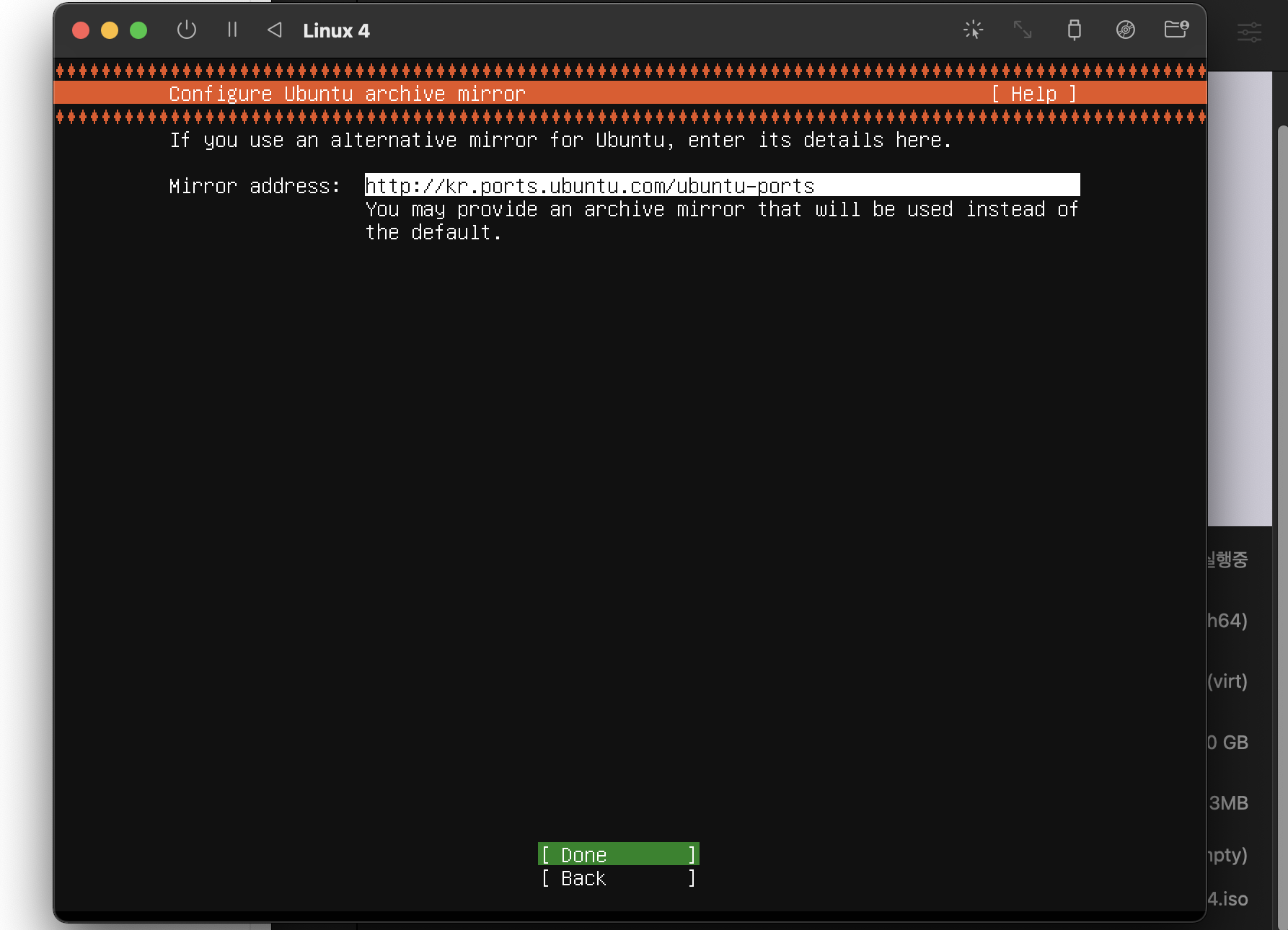Click the red close window button
The width and height of the screenshot is (1288, 930).
pos(81,30)
